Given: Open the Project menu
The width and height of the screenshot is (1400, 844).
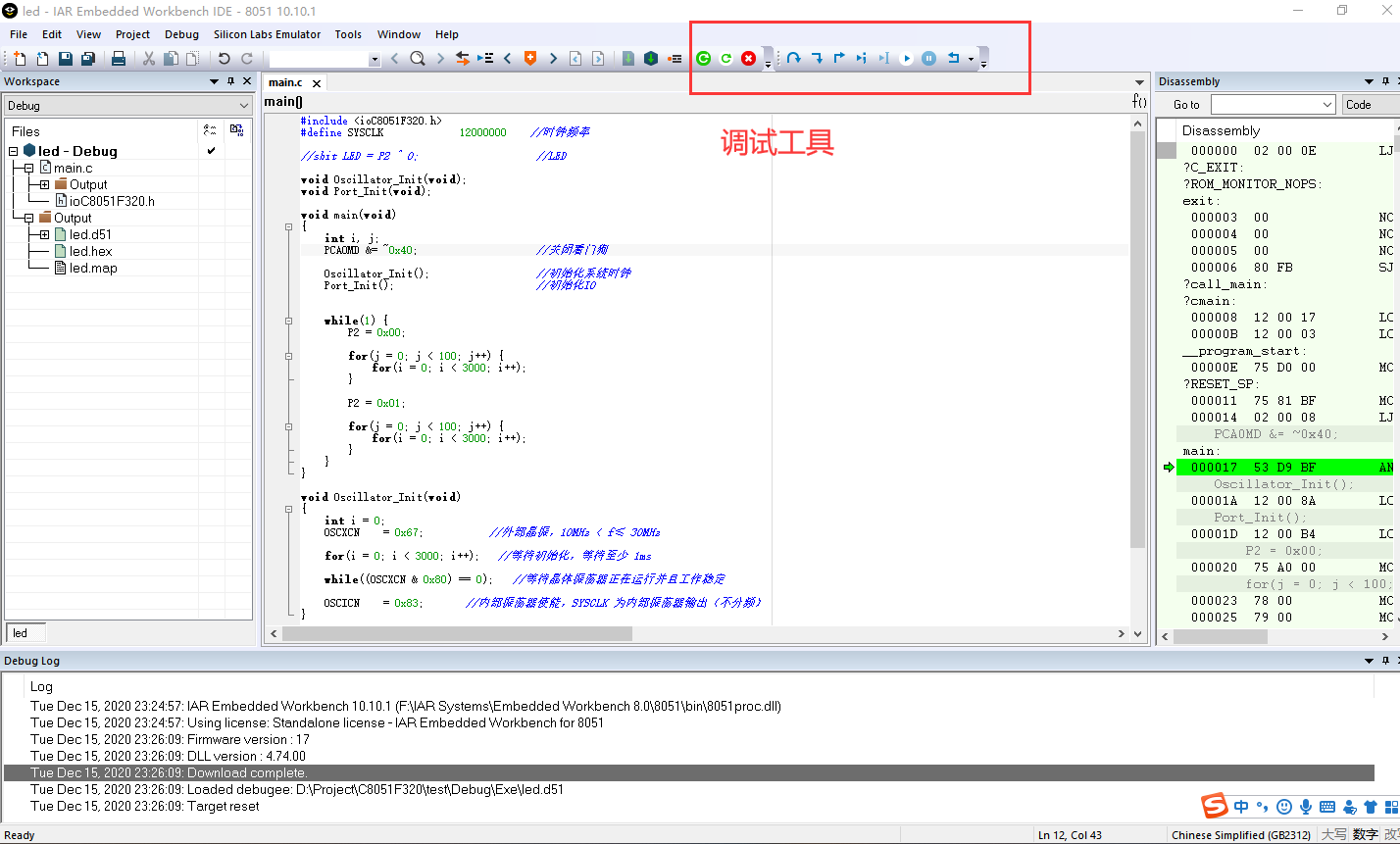Looking at the screenshot, I should click(x=132, y=34).
